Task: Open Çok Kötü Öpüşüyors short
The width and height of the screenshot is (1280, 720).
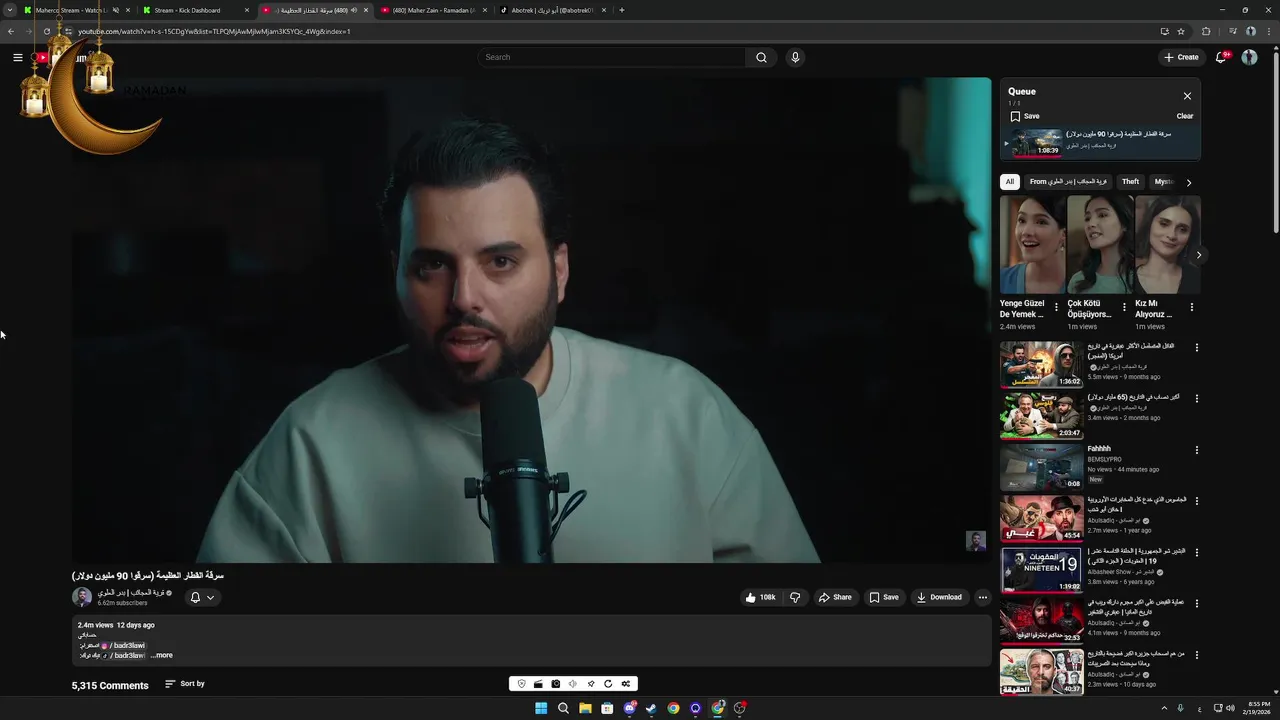Action: (1100, 245)
